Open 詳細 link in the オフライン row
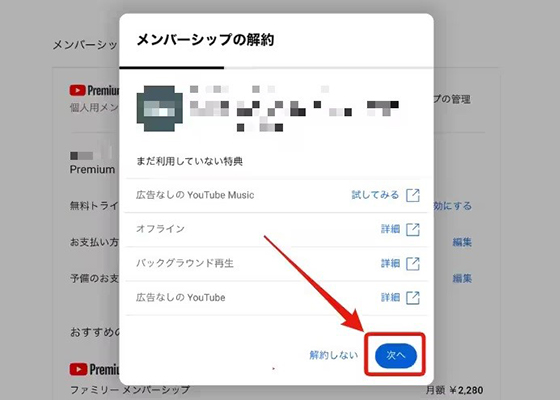Screen dimensions: 560x400 (390, 229)
